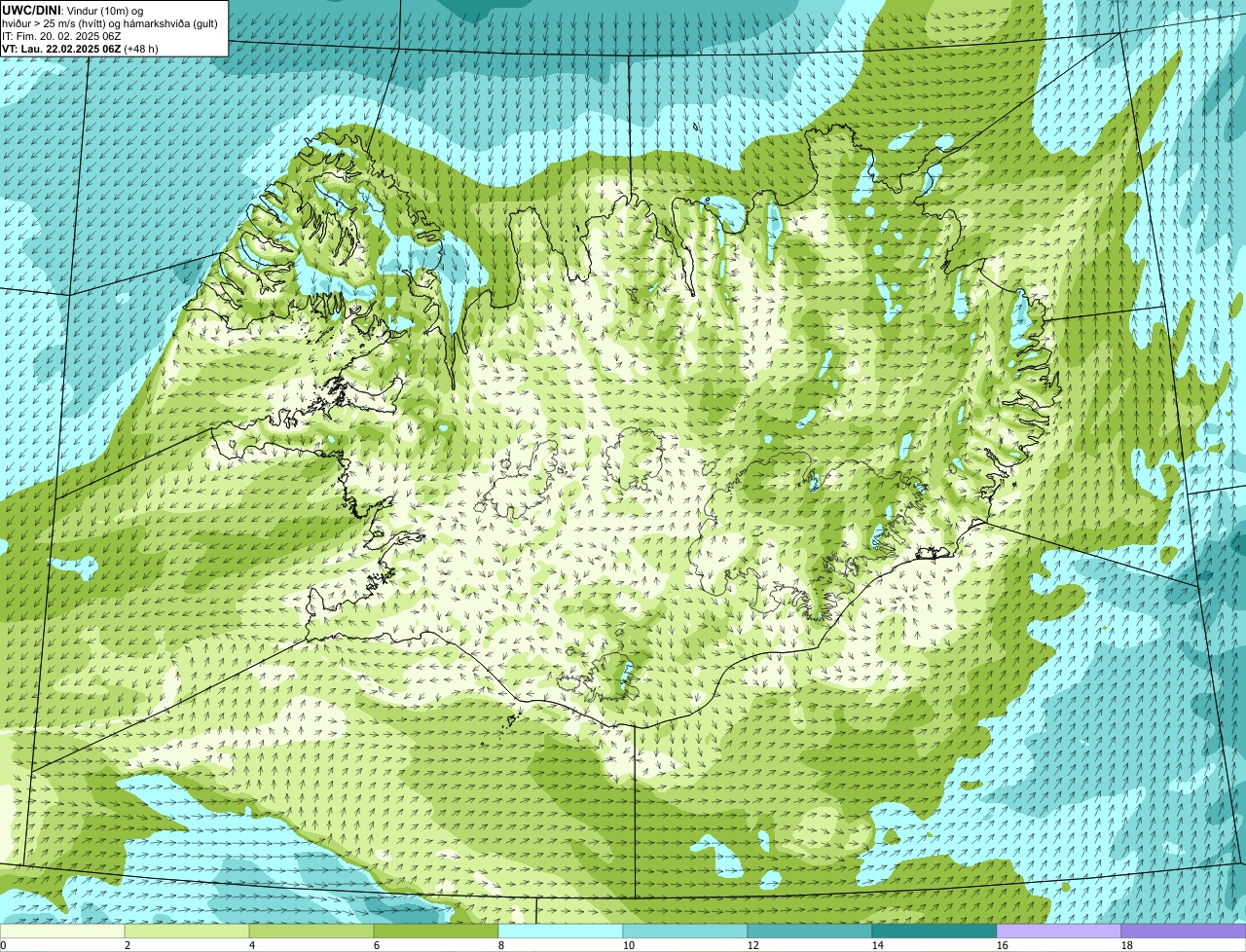This screenshot has height=952, width=1246.
Task: Click the light cyan 8–10 m/s legend swatch
Action: click(x=561, y=932)
